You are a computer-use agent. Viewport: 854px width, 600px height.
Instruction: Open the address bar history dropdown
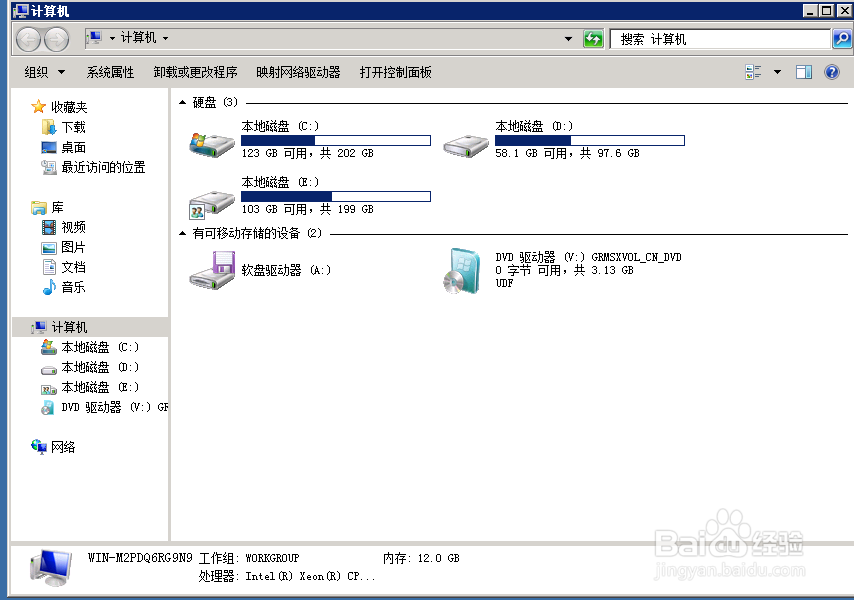point(568,39)
